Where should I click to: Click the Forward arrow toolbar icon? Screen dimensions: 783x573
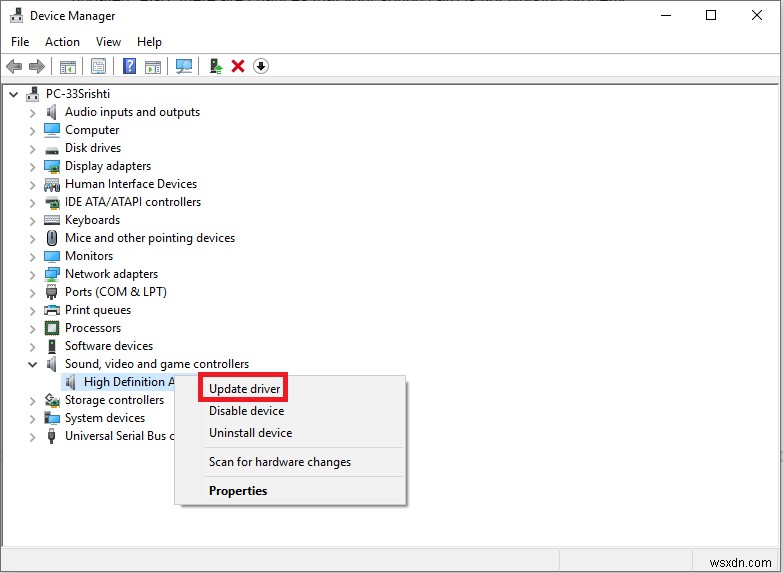(x=37, y=66)
